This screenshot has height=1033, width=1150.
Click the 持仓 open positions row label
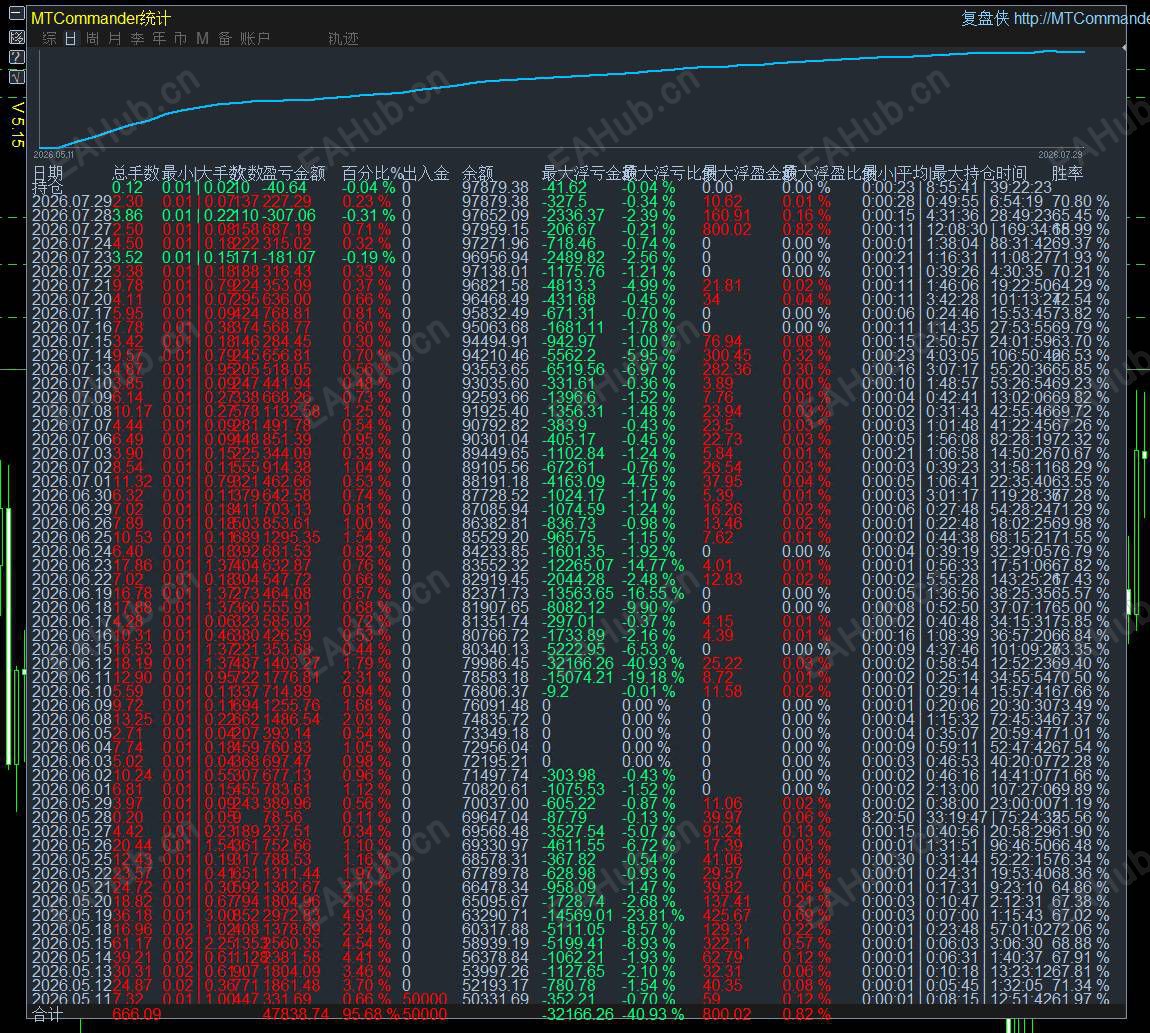tap(48, 187)
